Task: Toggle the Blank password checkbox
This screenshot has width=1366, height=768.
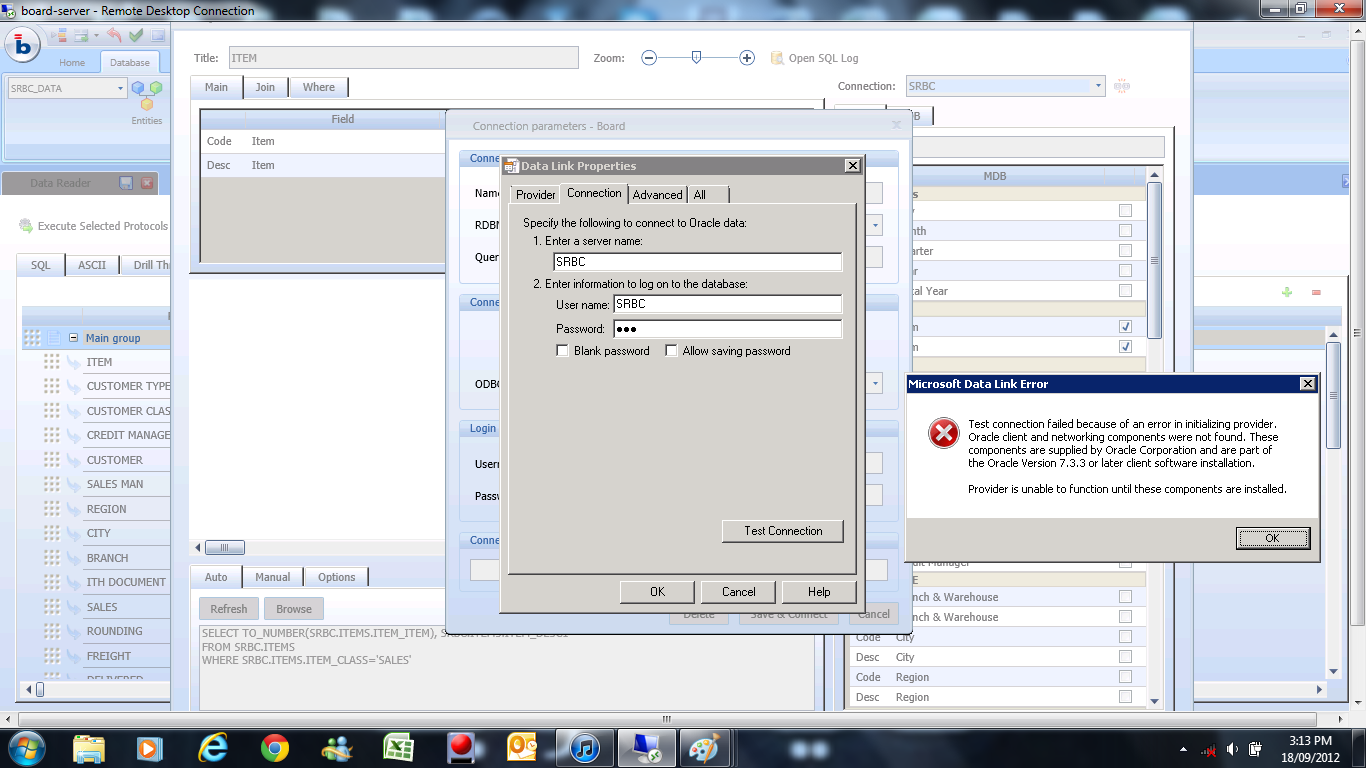Action: (x=563, y=351)
